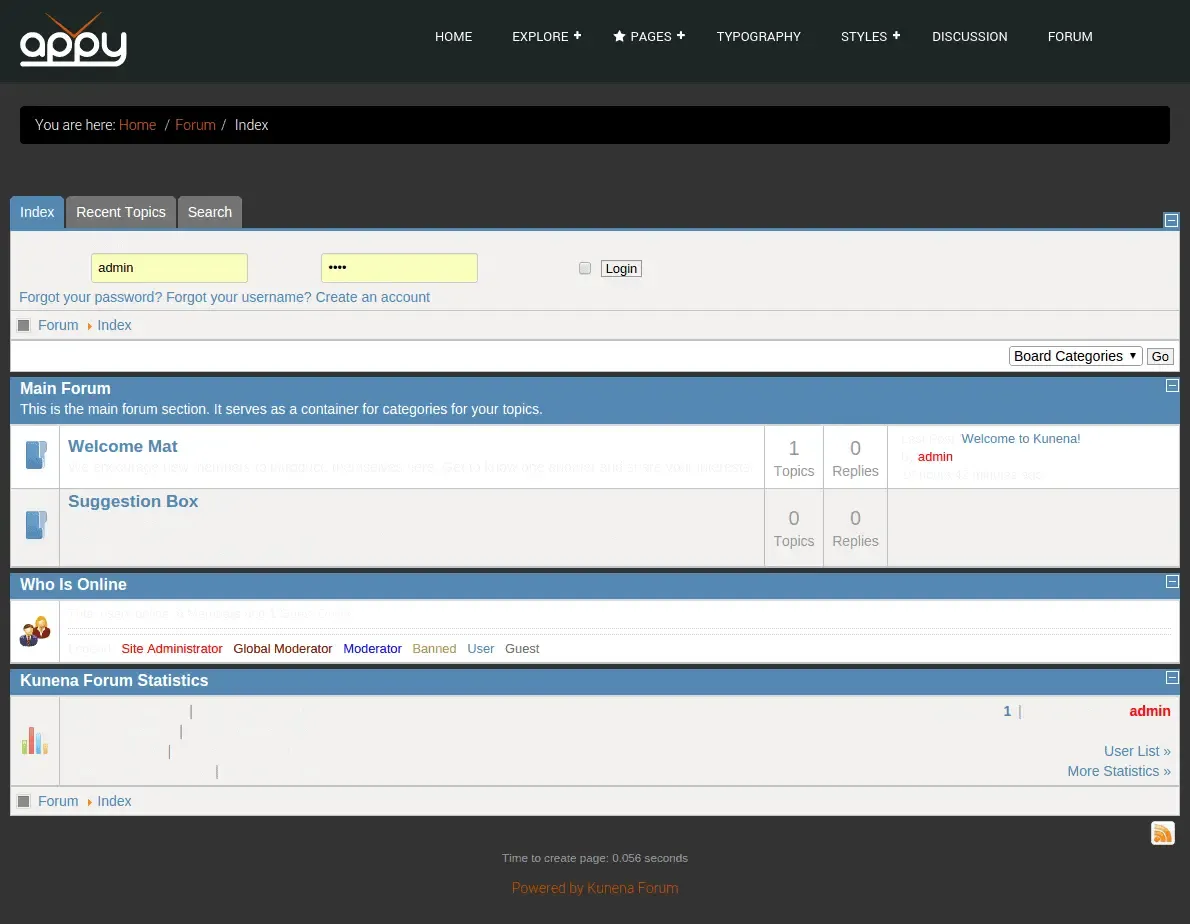Expand the Explore menu

click(546, 36)
